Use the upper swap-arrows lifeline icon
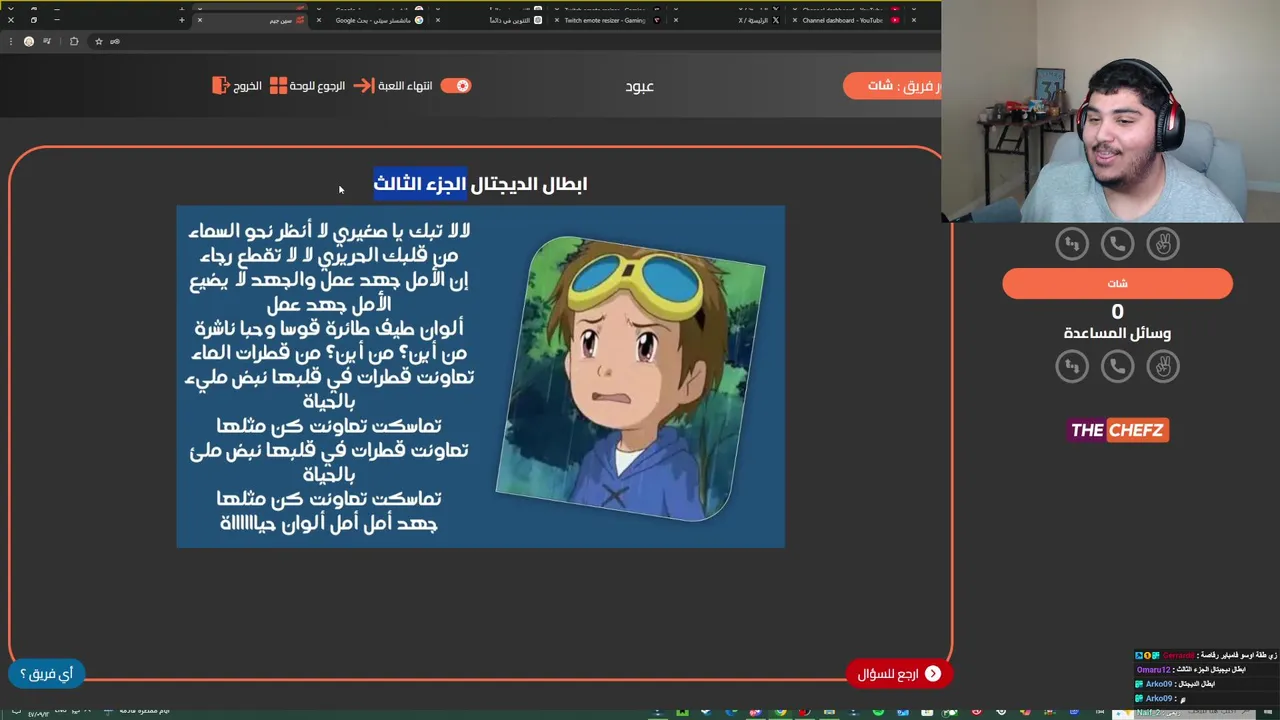Viewport: 1280px width, 720px height. pyautogui.click(x=1072, y=243)
